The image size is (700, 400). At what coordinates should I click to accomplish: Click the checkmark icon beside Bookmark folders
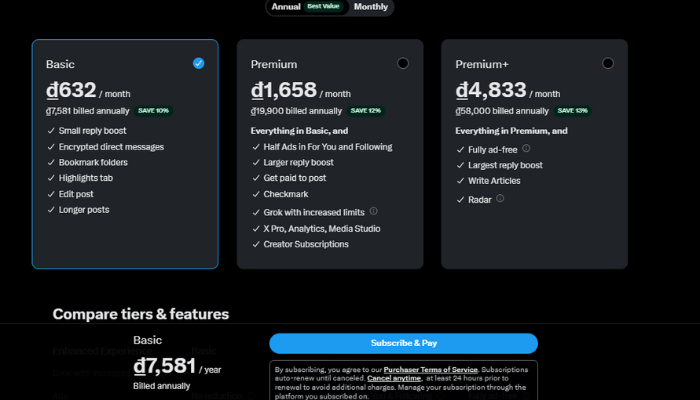tap(51, 162)
